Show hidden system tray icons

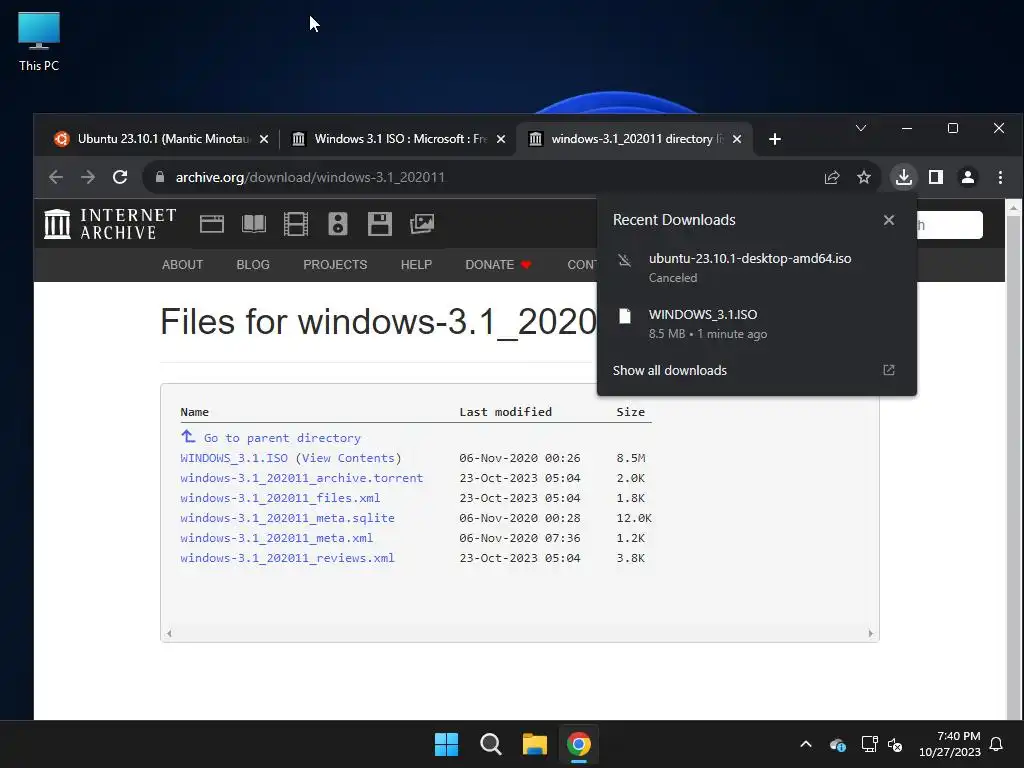[x=806, y=744]
